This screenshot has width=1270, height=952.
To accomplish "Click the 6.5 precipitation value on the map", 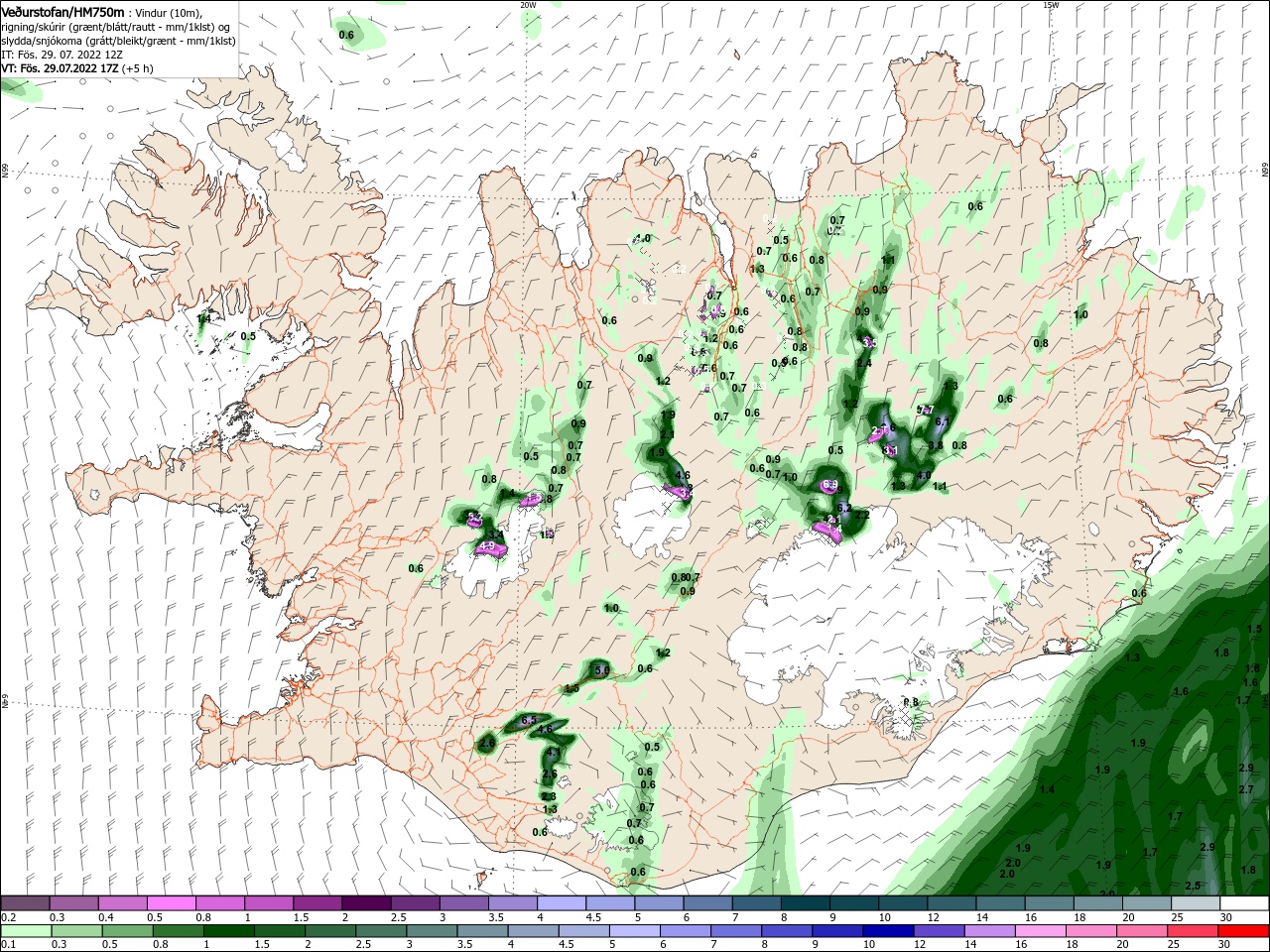I will (x=529, y=721).
